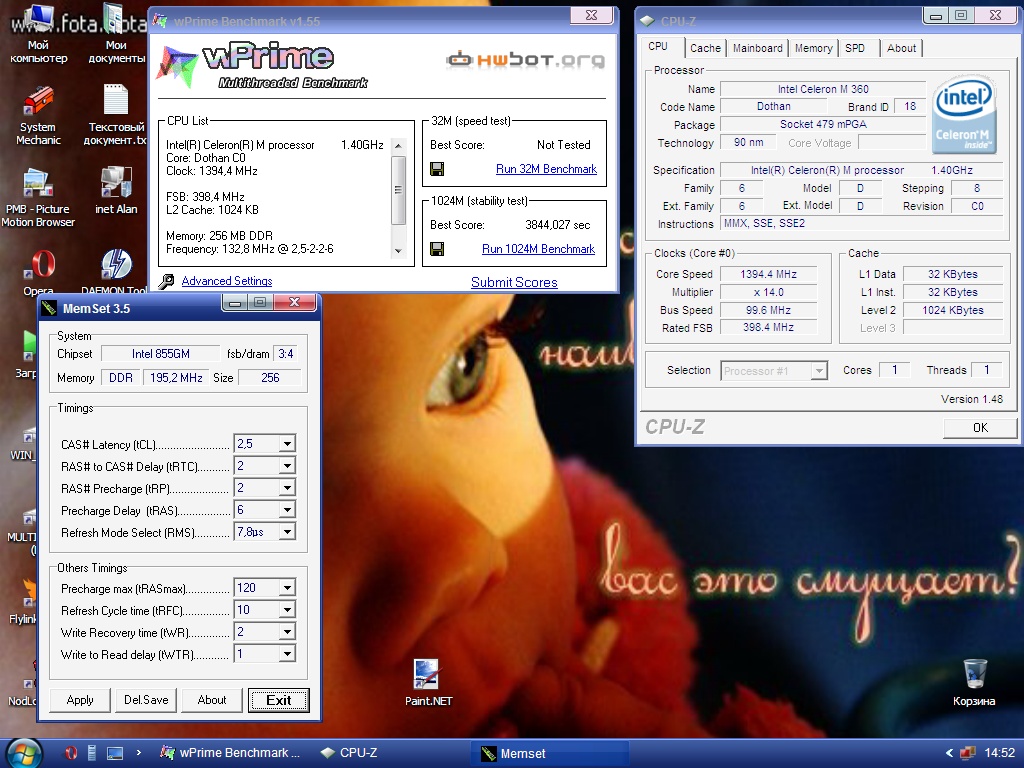This screenshot has height=768, width=1024.
Task: Switch to CPU-Z taskbar button
Action: pos(350,753)
